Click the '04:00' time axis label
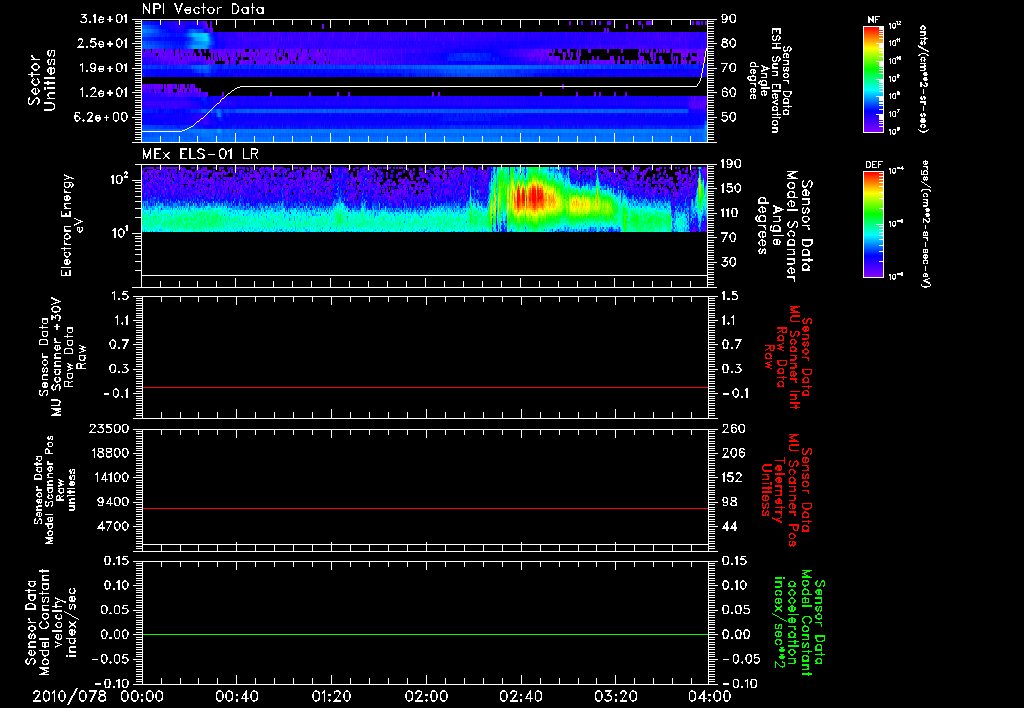This screenshot has width=1024, height=708. pos(710,696)
